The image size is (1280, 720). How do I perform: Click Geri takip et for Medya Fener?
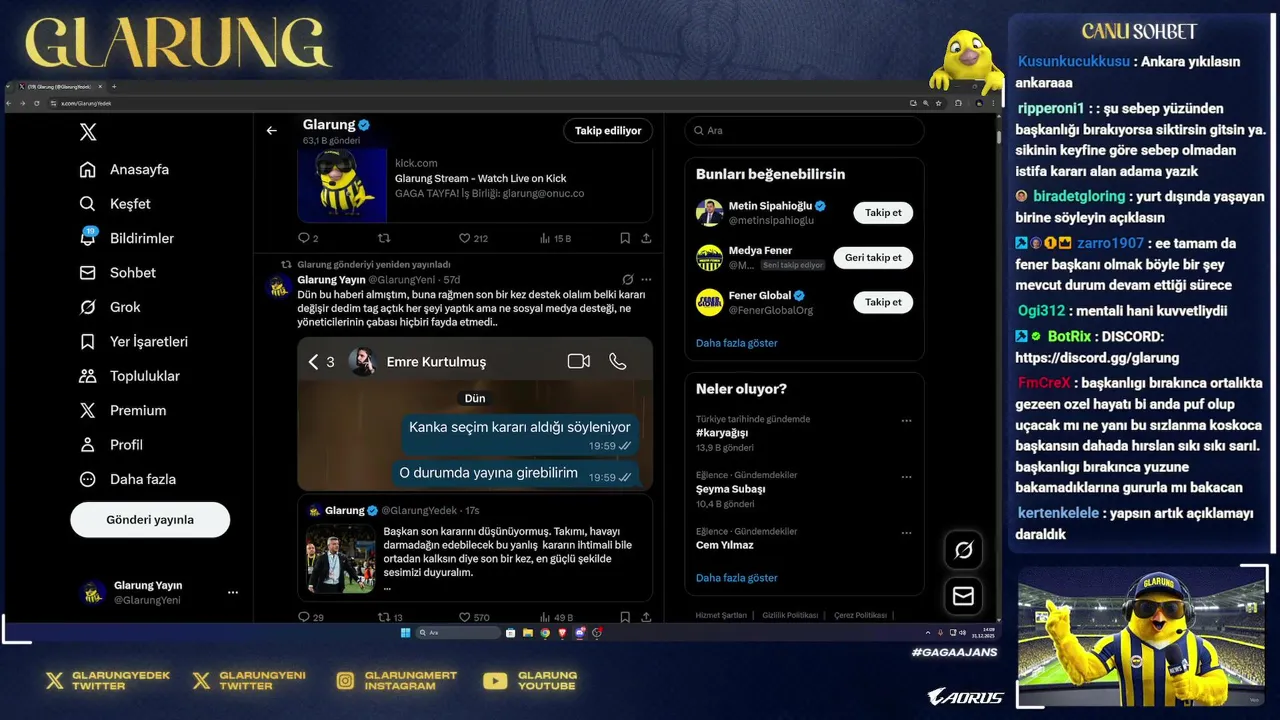[x=873, y=257]
